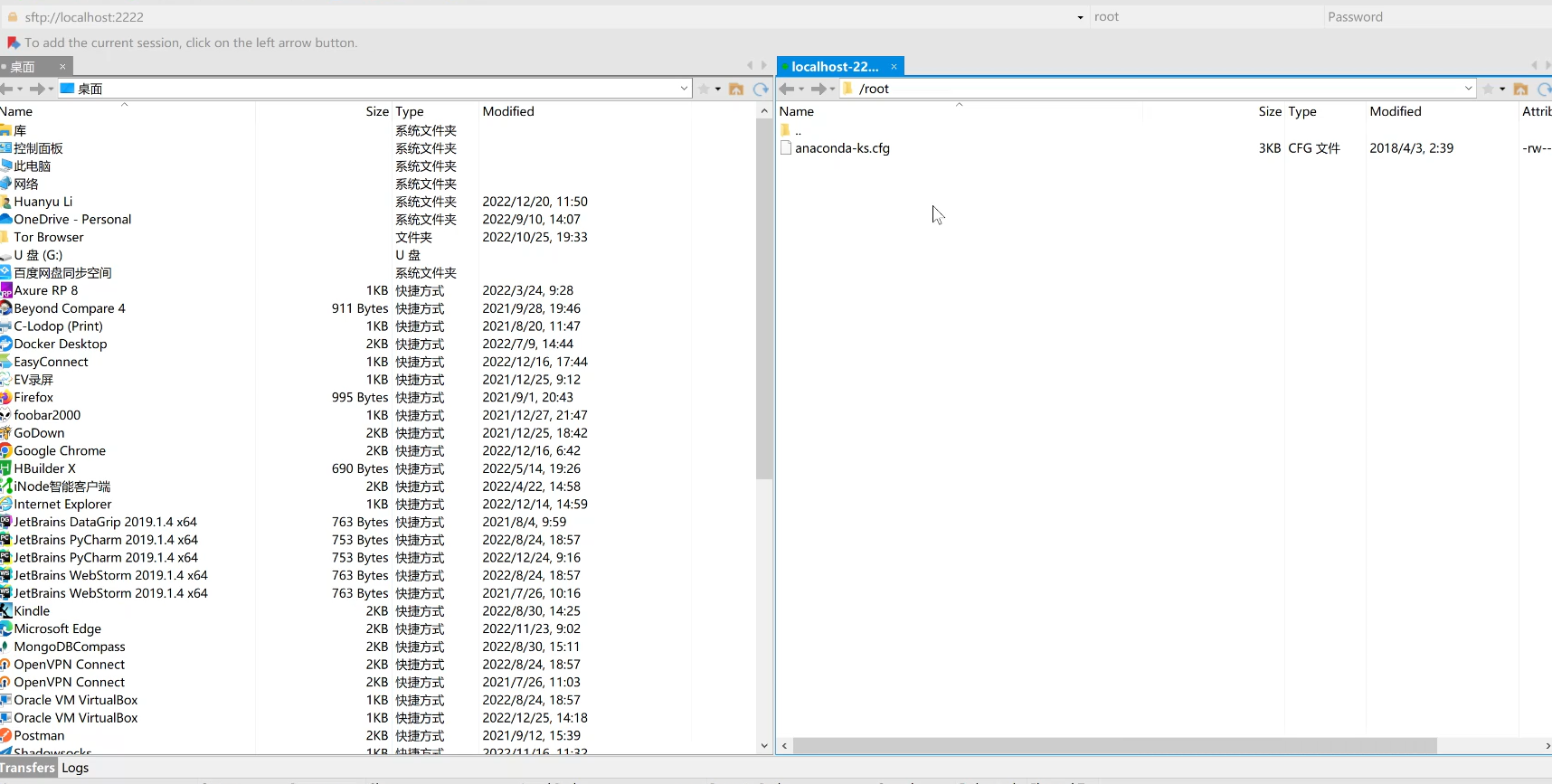Screen dimensions: 1552x784
Task: Click the left pane vertical scrollbar thumb
Action: [x=764, y=298]
